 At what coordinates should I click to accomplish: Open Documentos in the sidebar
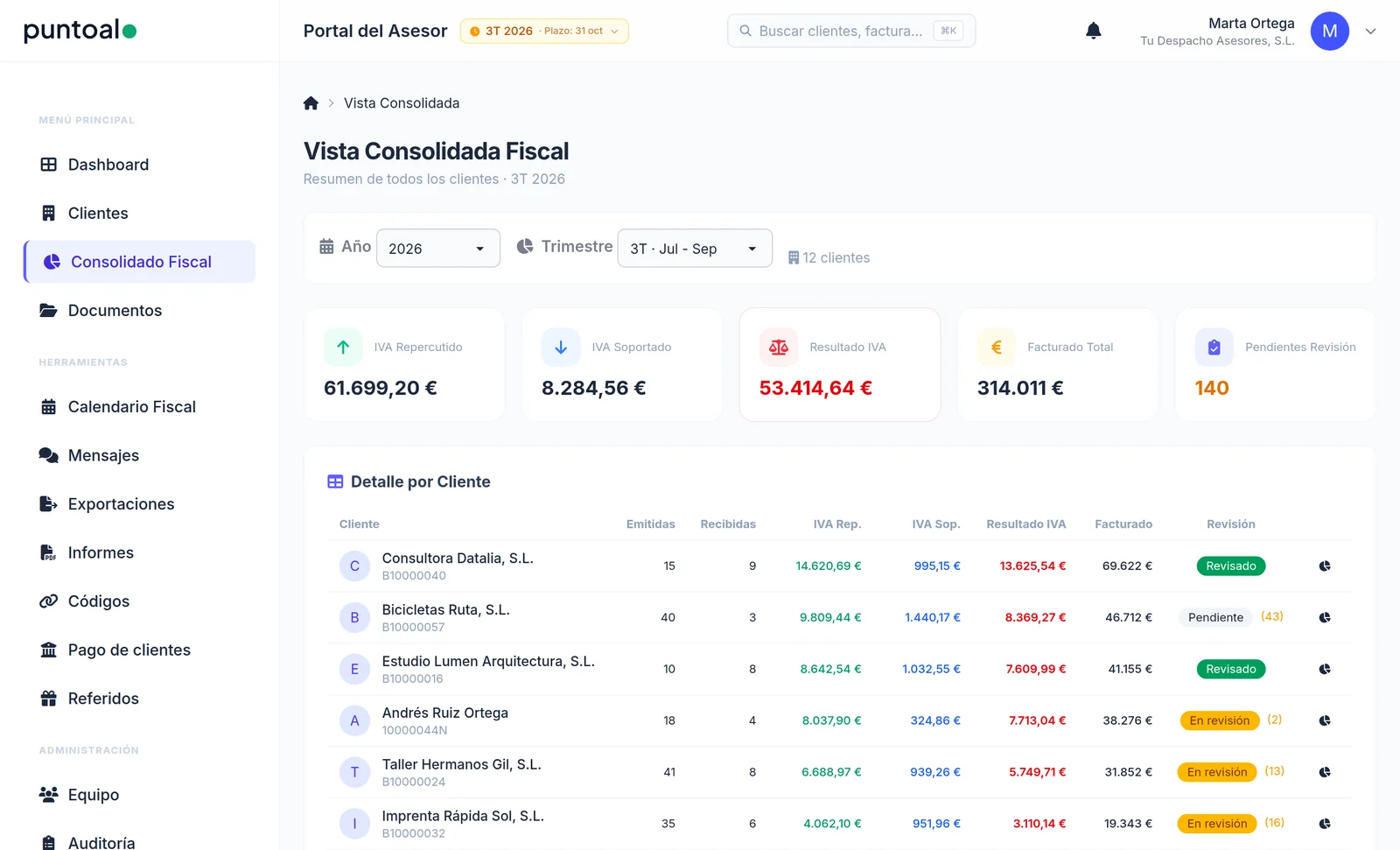point(140,311)
